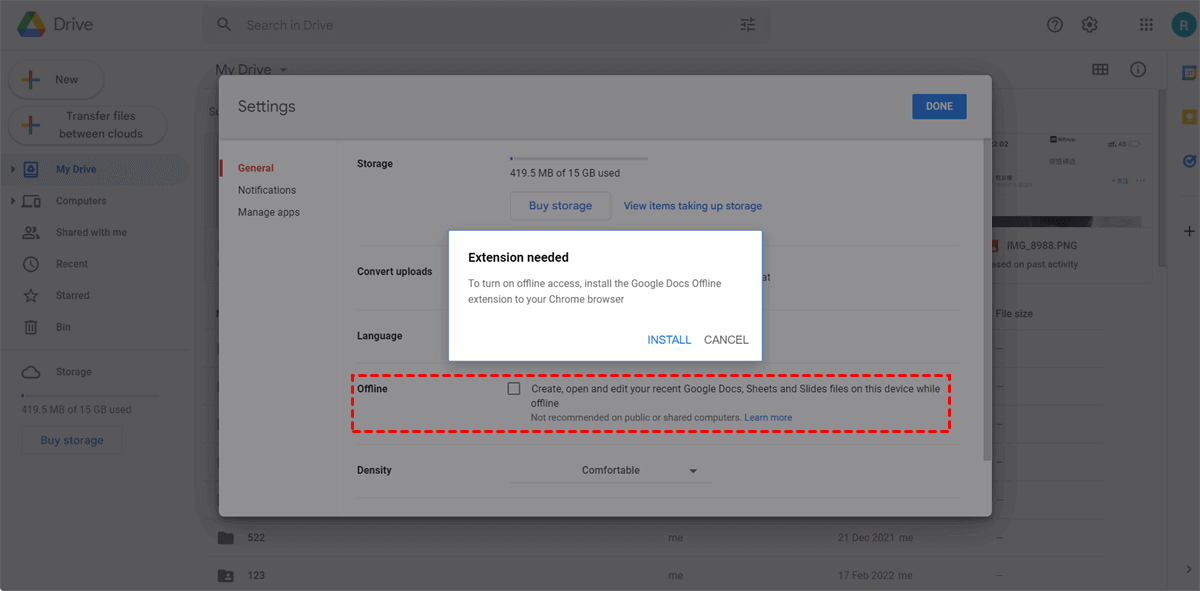The height and width of the screenshot is (591, 1200).
Task: Open Keep side panel icon
Action: 1189,116
